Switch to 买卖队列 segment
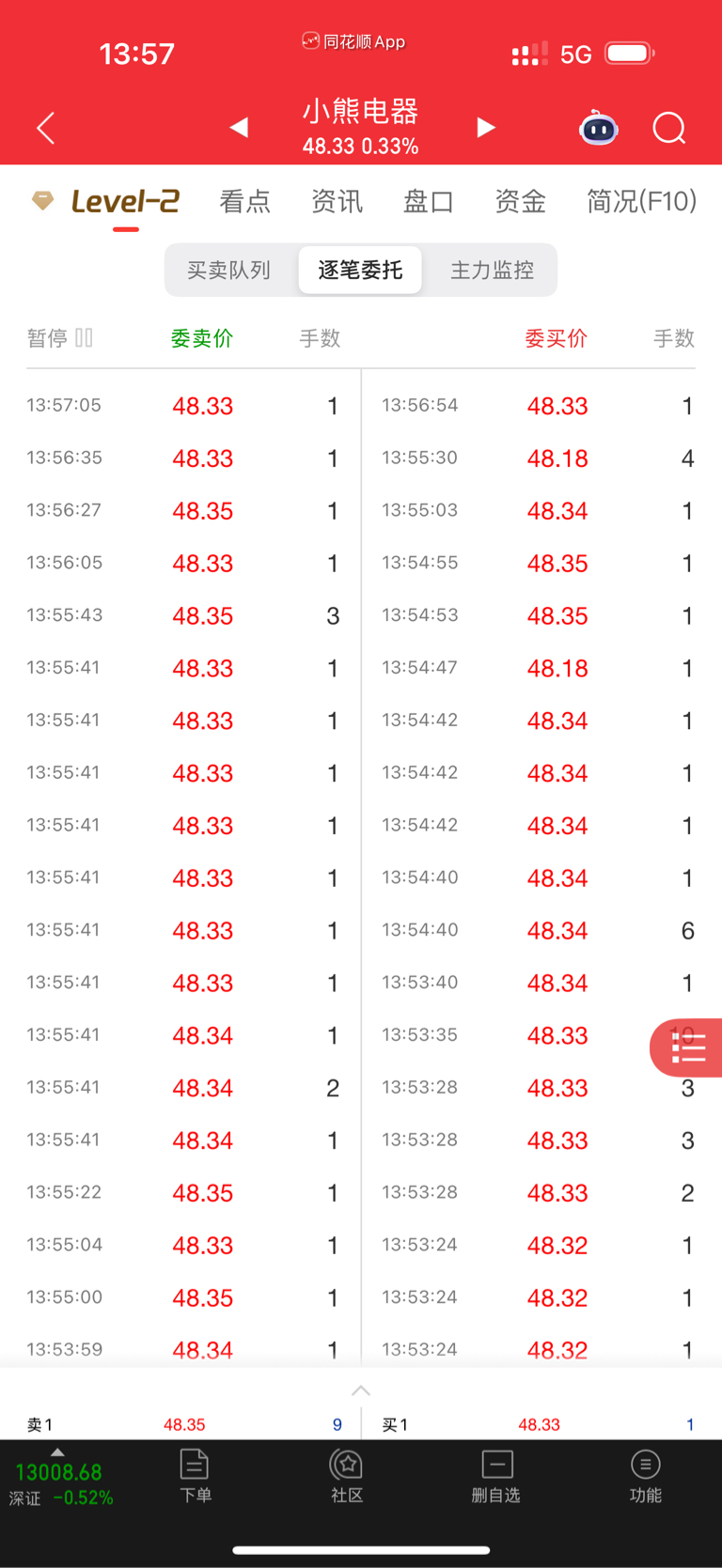This screenshot has height=1568, width=722. tap(228, 271)
